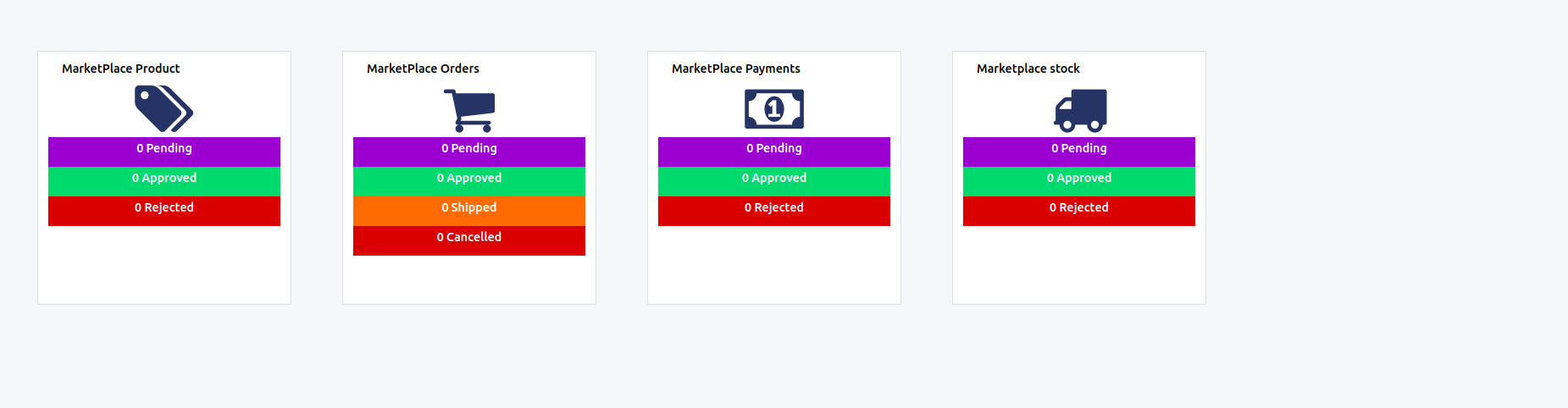This screenshot has height=408, width=1568.
Task: Show rejected MarketPlace Product items
Action: (164, 208)
